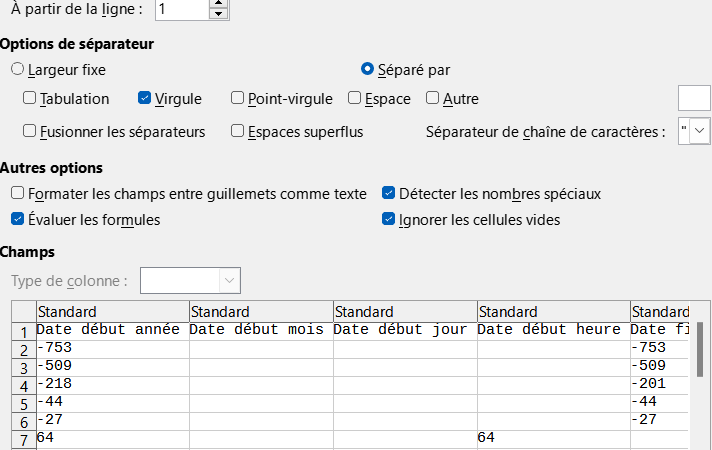Image resolution: width=712 pixels, height=450 pixels.
Task: Click the custom Autre separator text field
Action: tap(694, 98)
